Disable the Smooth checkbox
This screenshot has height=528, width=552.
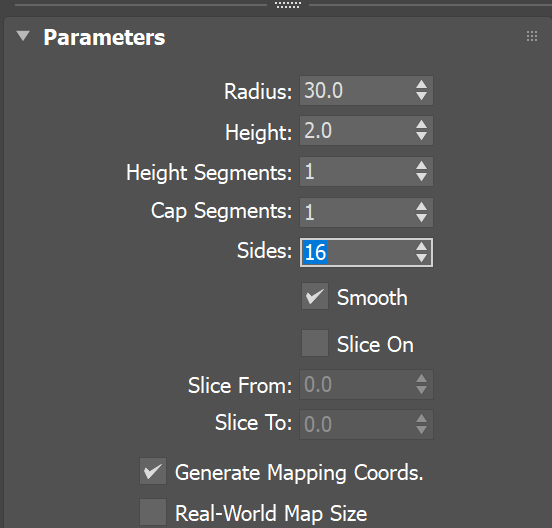pos(315,296)
